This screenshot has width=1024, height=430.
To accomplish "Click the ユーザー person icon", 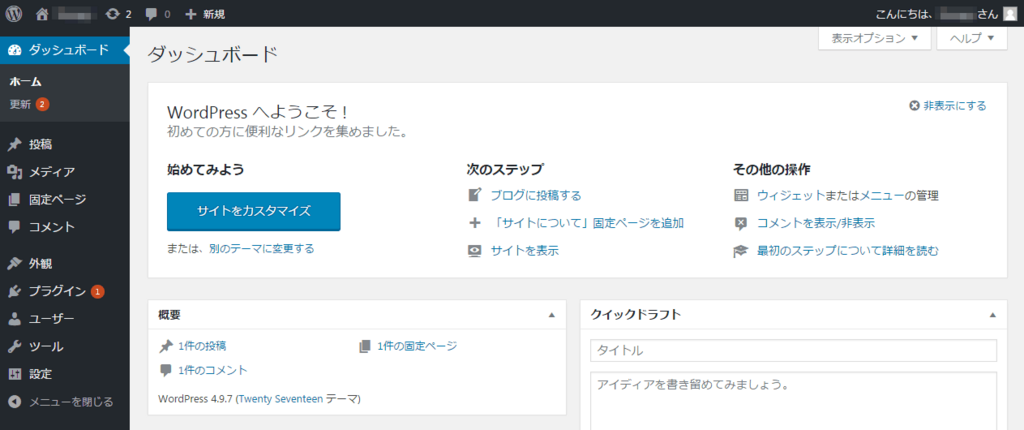I will coord(15,319).
